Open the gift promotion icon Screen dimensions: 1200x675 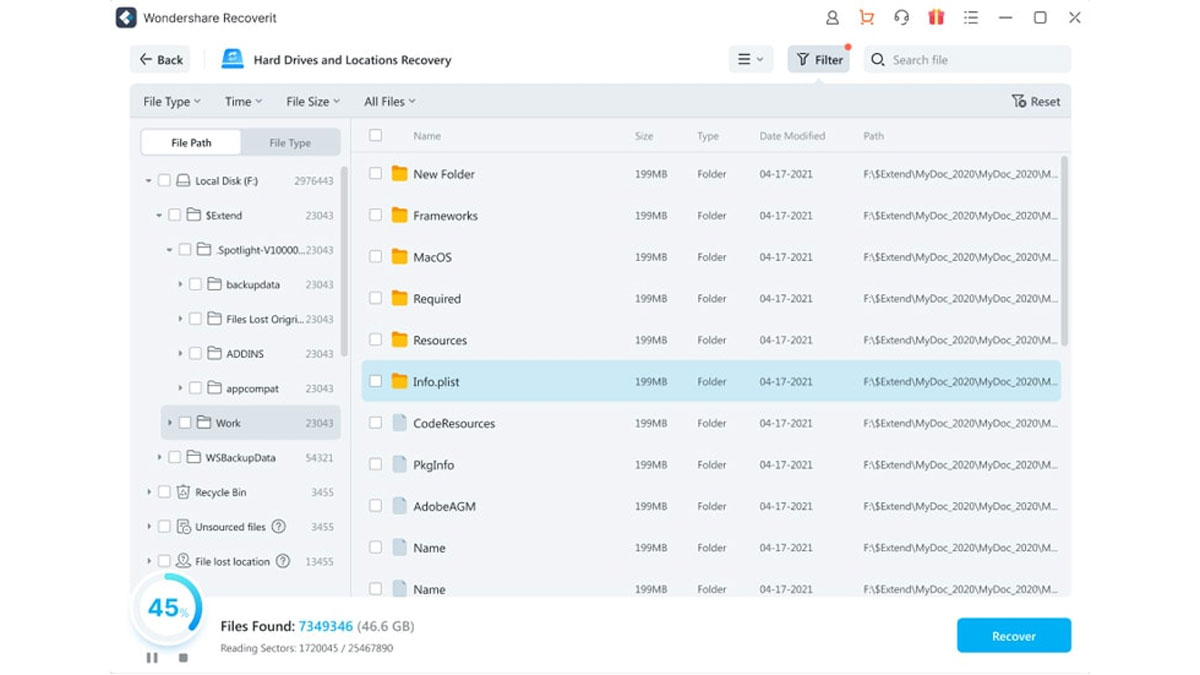coord(938,17)
